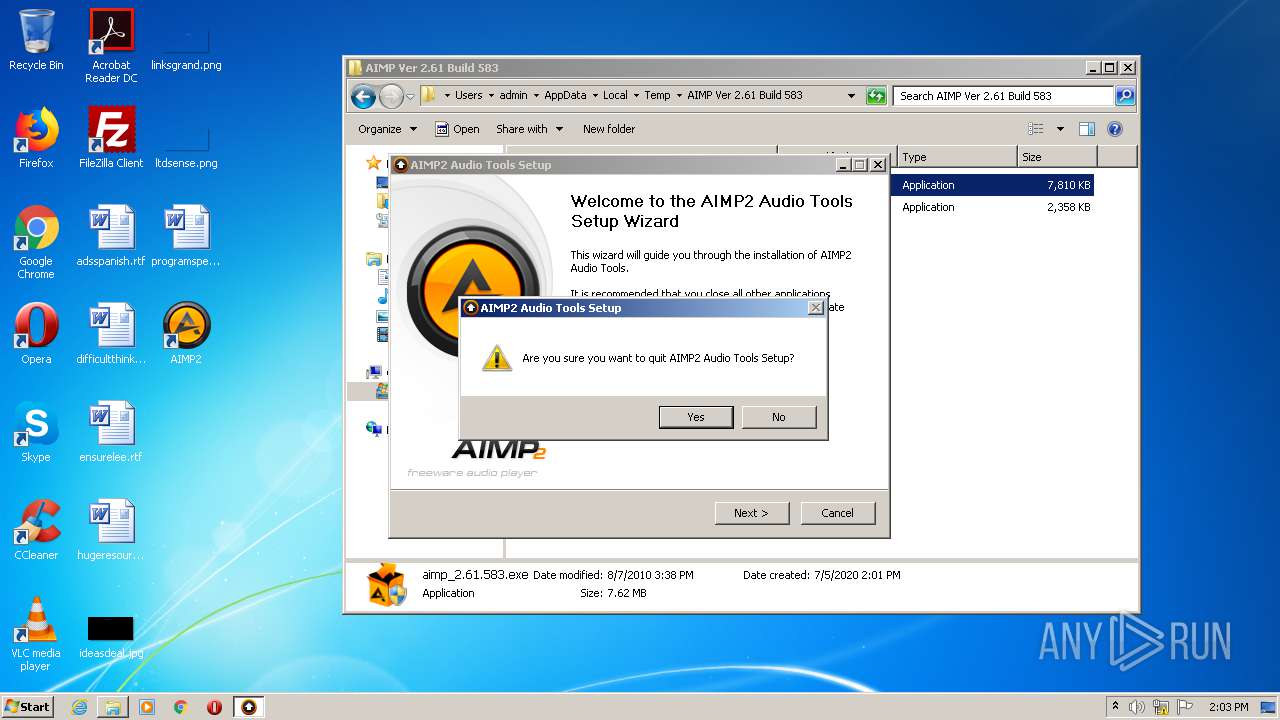Click Temp in the address breadcrumb
Viewport: 1280px width, 720px height.
pyautogui.click(x=657, y=96)
